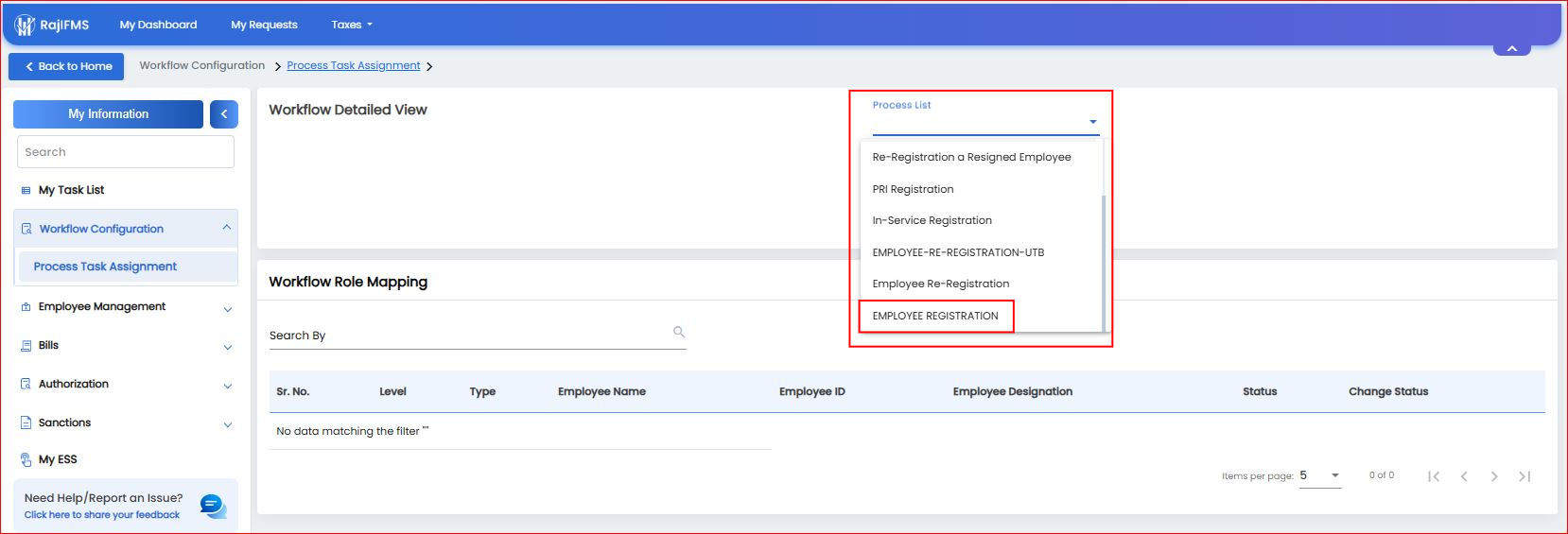Expand the Authorization section
This screenshot has width=1568, height=534.
pos(228,387)
